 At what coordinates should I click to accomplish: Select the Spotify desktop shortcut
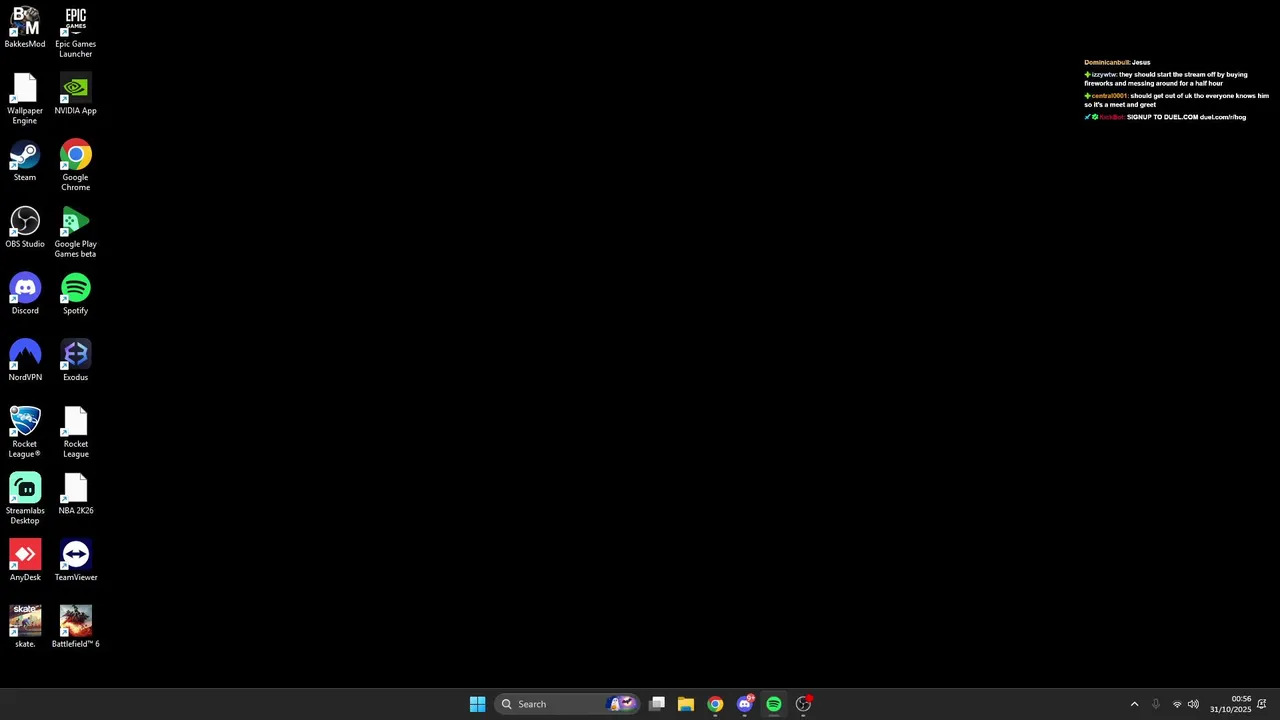coord(75,293)
